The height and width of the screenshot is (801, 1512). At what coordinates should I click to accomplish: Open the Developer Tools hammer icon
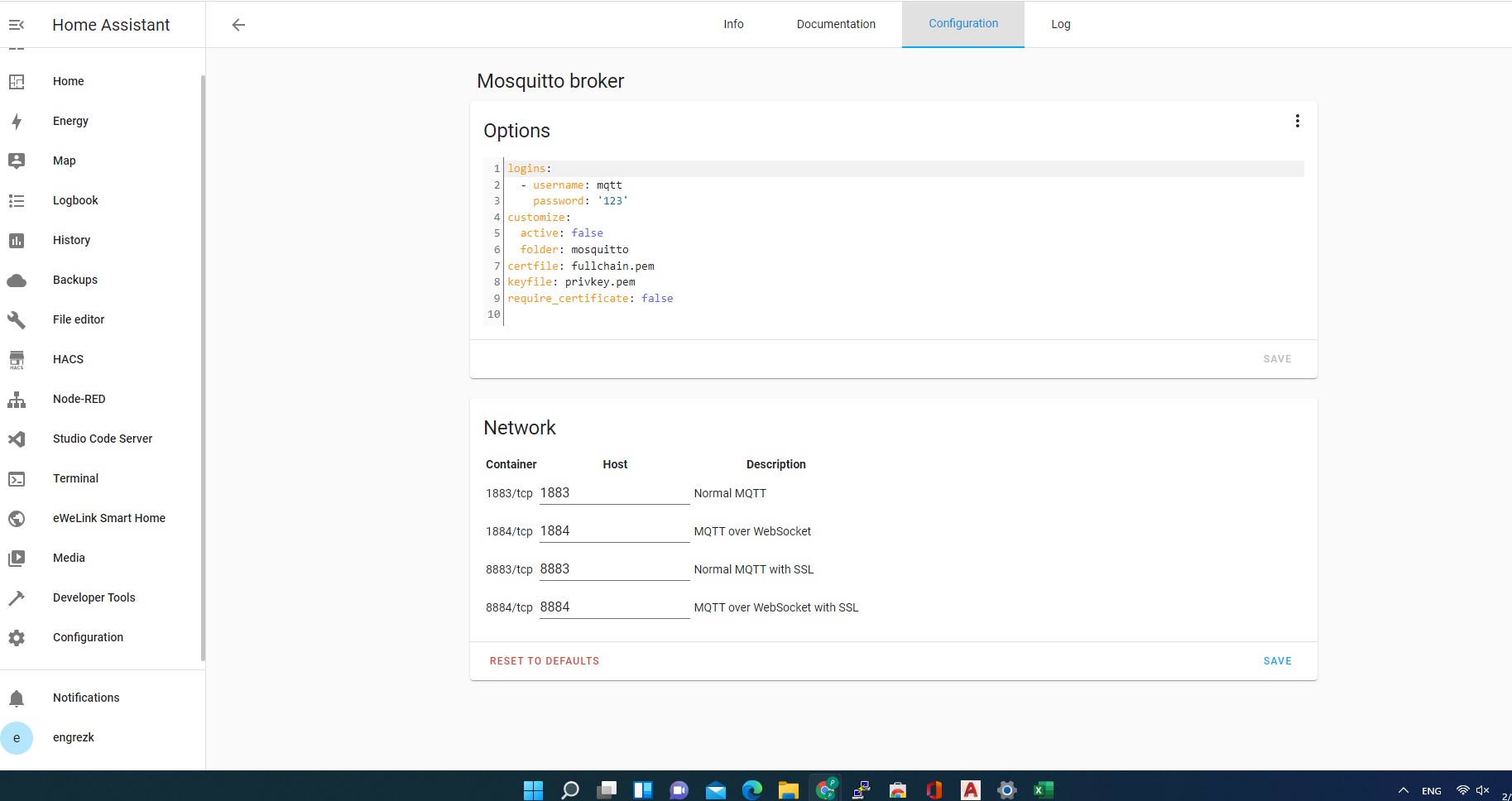tap(17, 598)
